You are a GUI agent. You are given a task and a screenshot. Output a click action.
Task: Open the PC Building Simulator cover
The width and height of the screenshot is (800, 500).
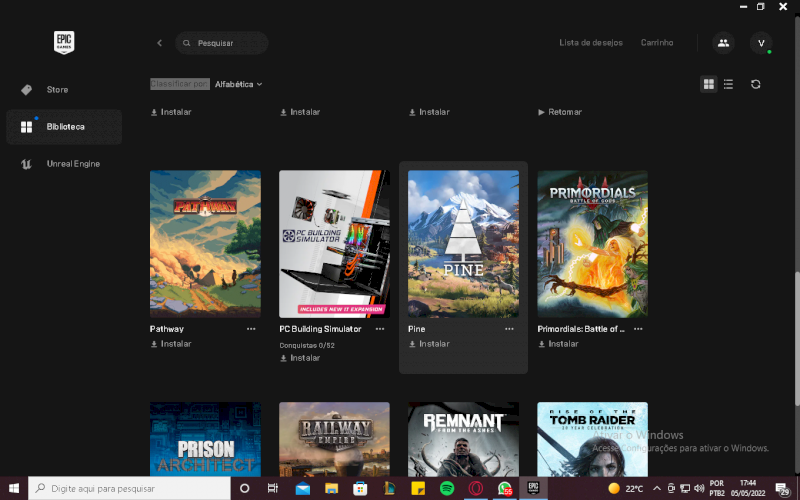point(334,244)
